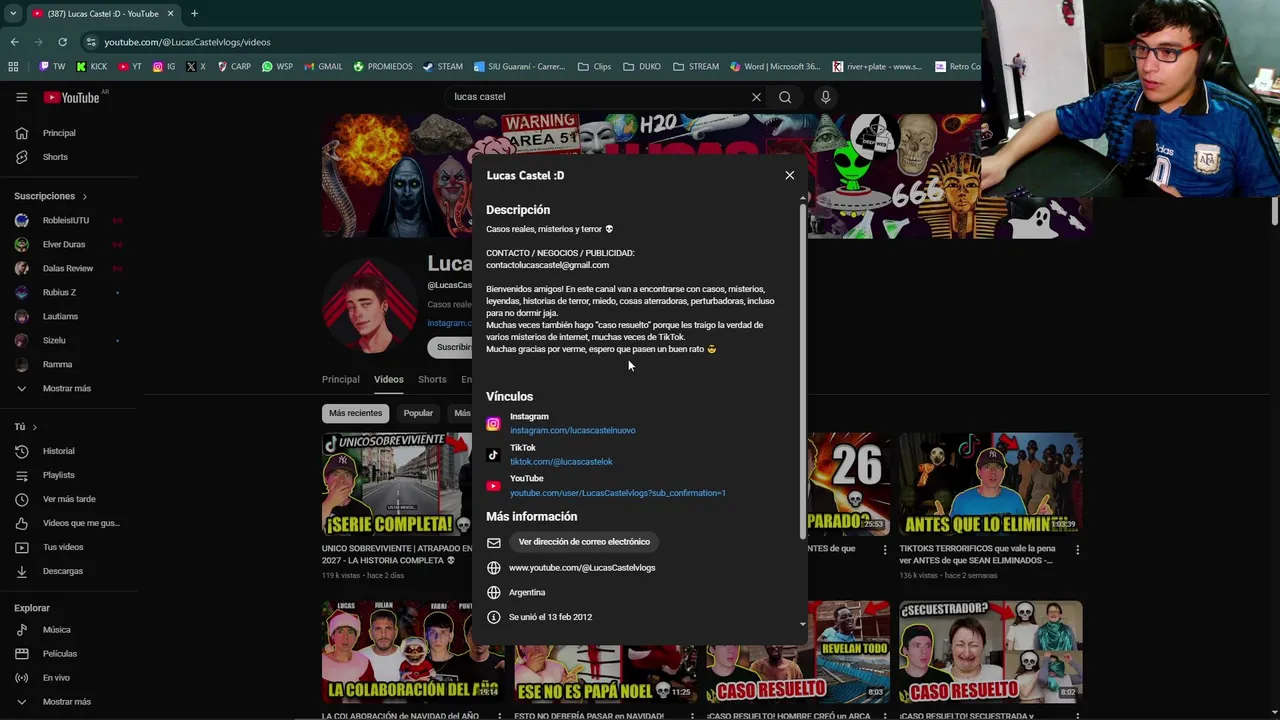1280x720 pixels.
Task: Click the page vertical scrollbar
Action: pos(1274,211)
